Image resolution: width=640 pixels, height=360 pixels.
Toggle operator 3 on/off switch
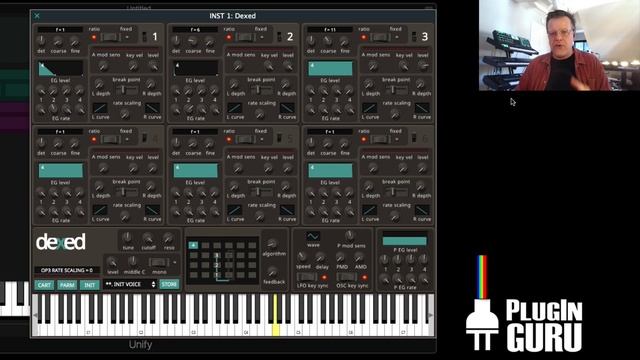click(x=414, y=37)
